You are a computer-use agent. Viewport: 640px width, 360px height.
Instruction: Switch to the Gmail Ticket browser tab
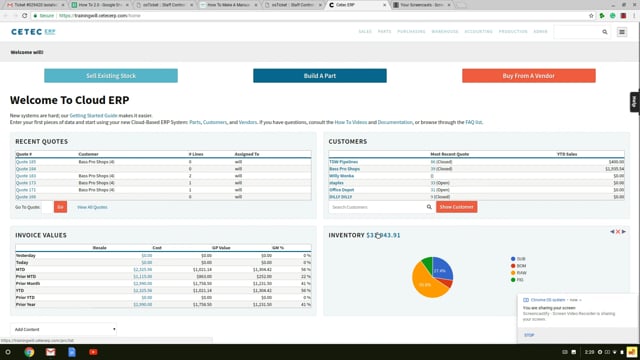[x=35, y=5]
